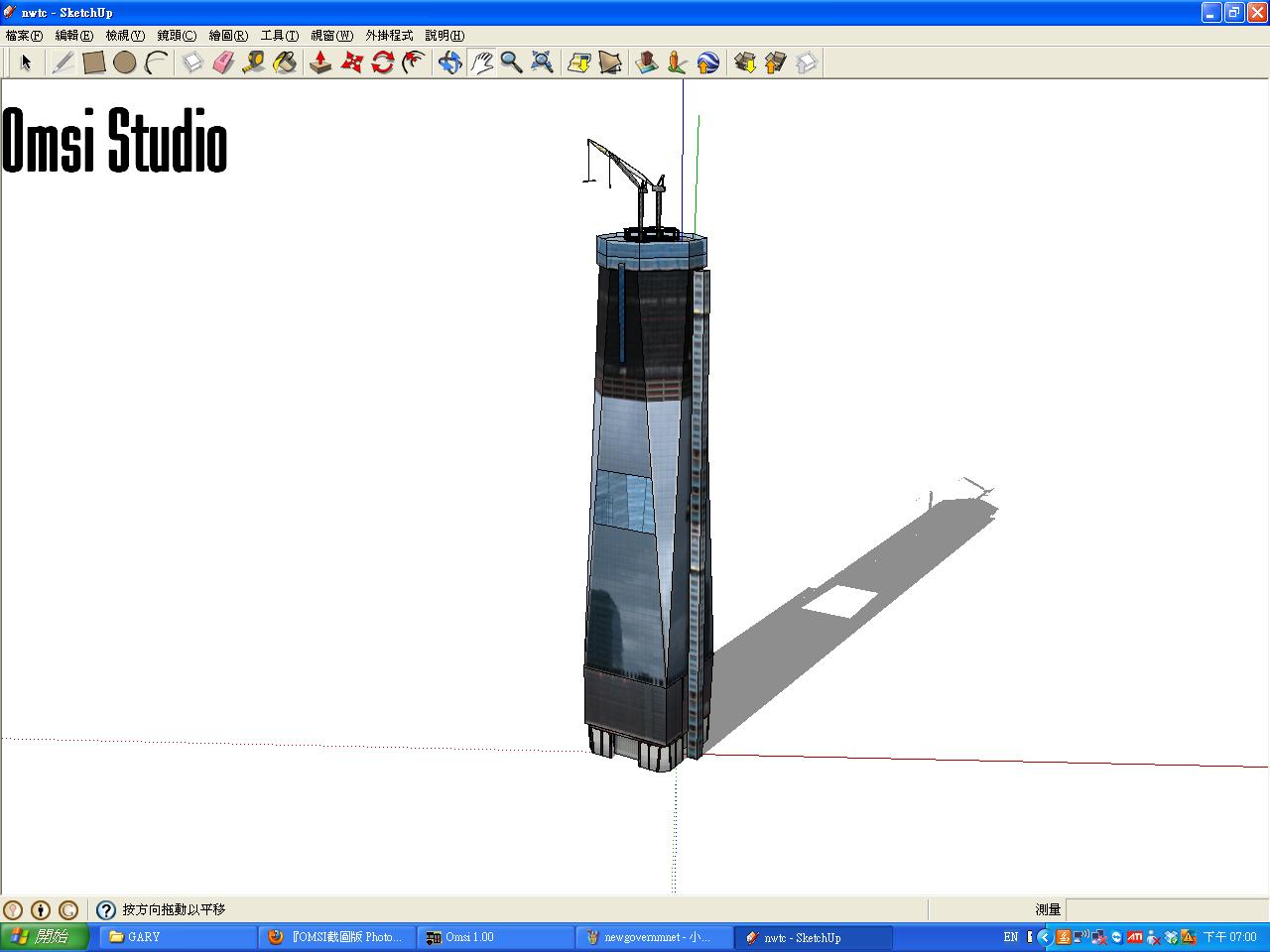Open the 檔案(F) File menu
Screen dimensions: 1270x952
pyautogui.click(x=24, y=36)
